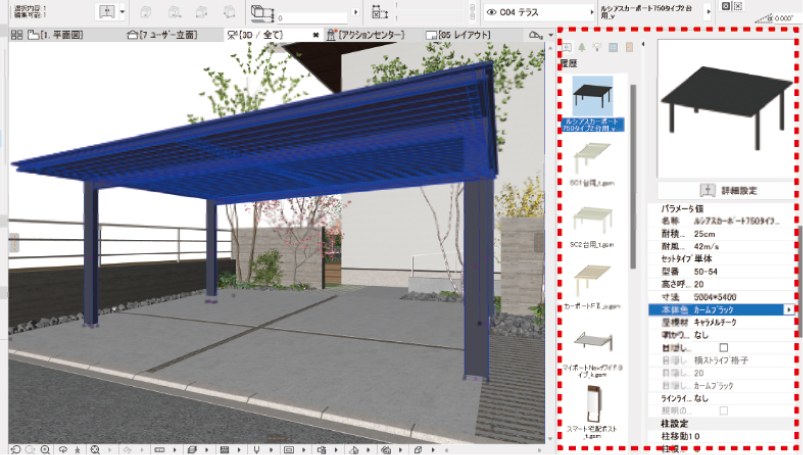The width and height of the screenshot is (803, 455).
Task: Close the 3D / 全て tab
Action: pos(317,35)
